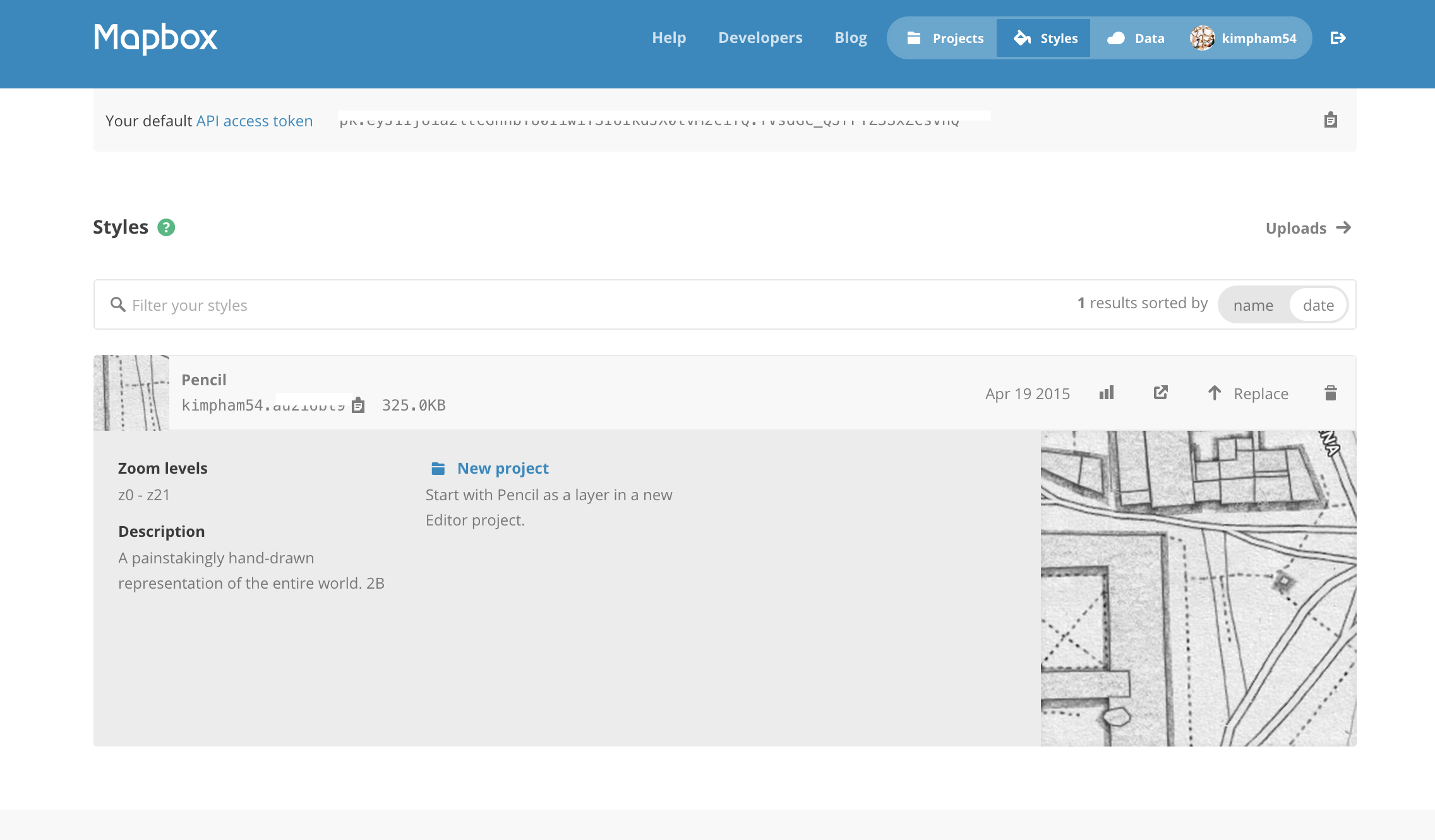View statistics for the Pencil style
This screenshot has height=840, width=1435.
point(1106,393)
